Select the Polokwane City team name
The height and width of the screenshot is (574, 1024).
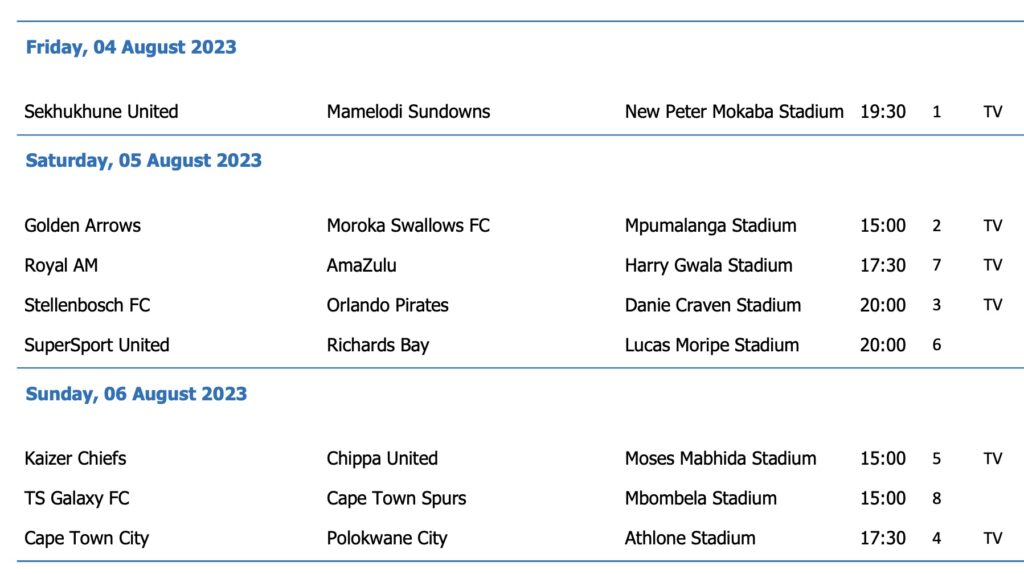(387, 538)
